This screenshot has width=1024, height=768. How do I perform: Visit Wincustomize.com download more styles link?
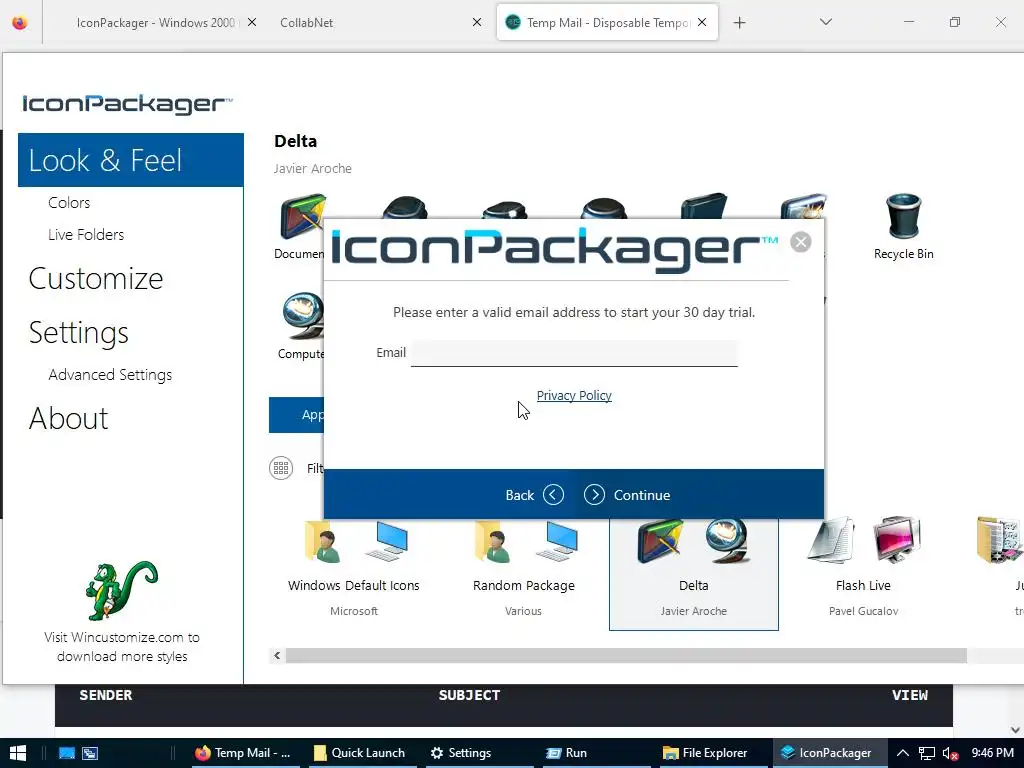(122, 647)
